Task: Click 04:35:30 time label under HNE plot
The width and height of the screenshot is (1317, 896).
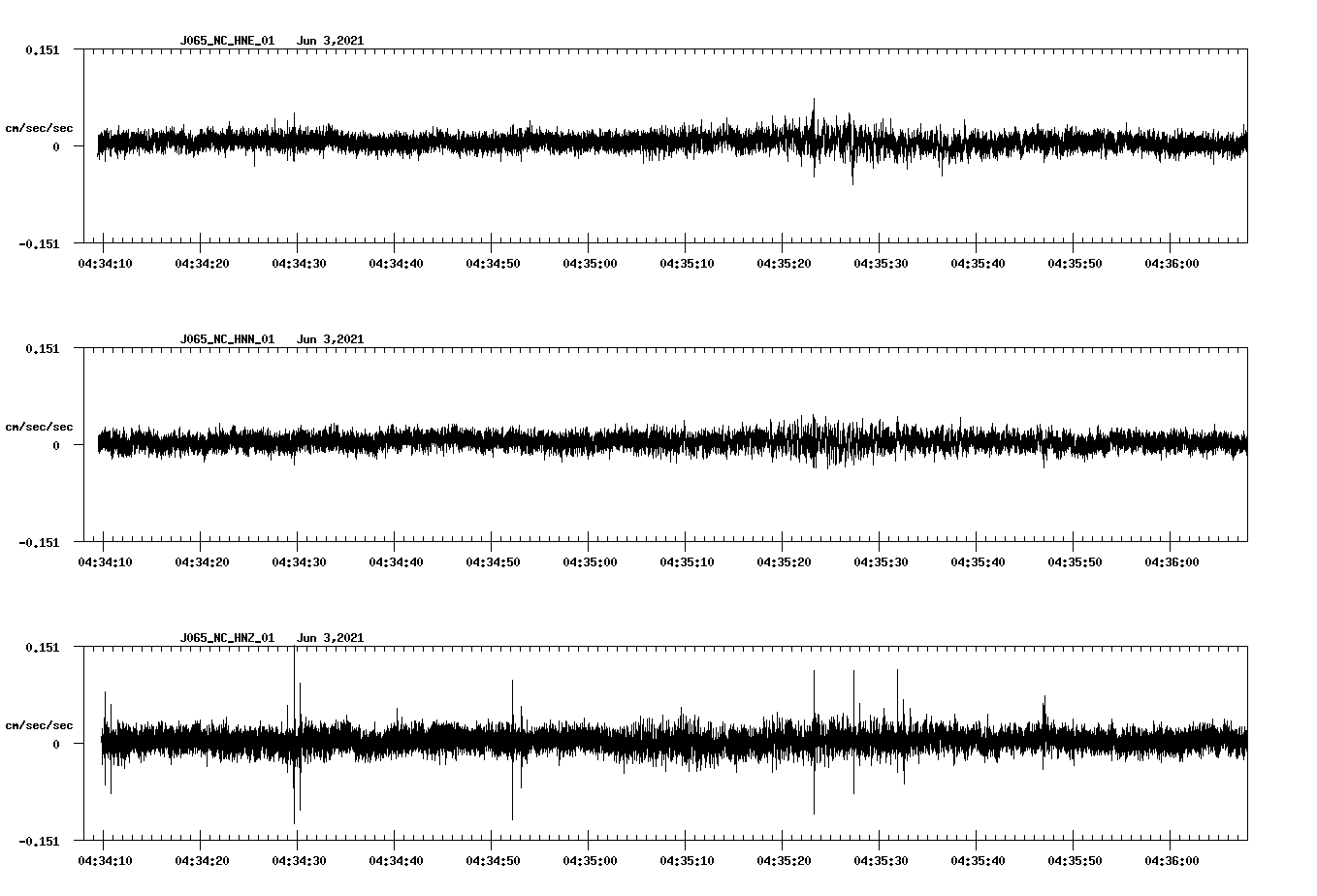Action: click(x=881, y=264)
